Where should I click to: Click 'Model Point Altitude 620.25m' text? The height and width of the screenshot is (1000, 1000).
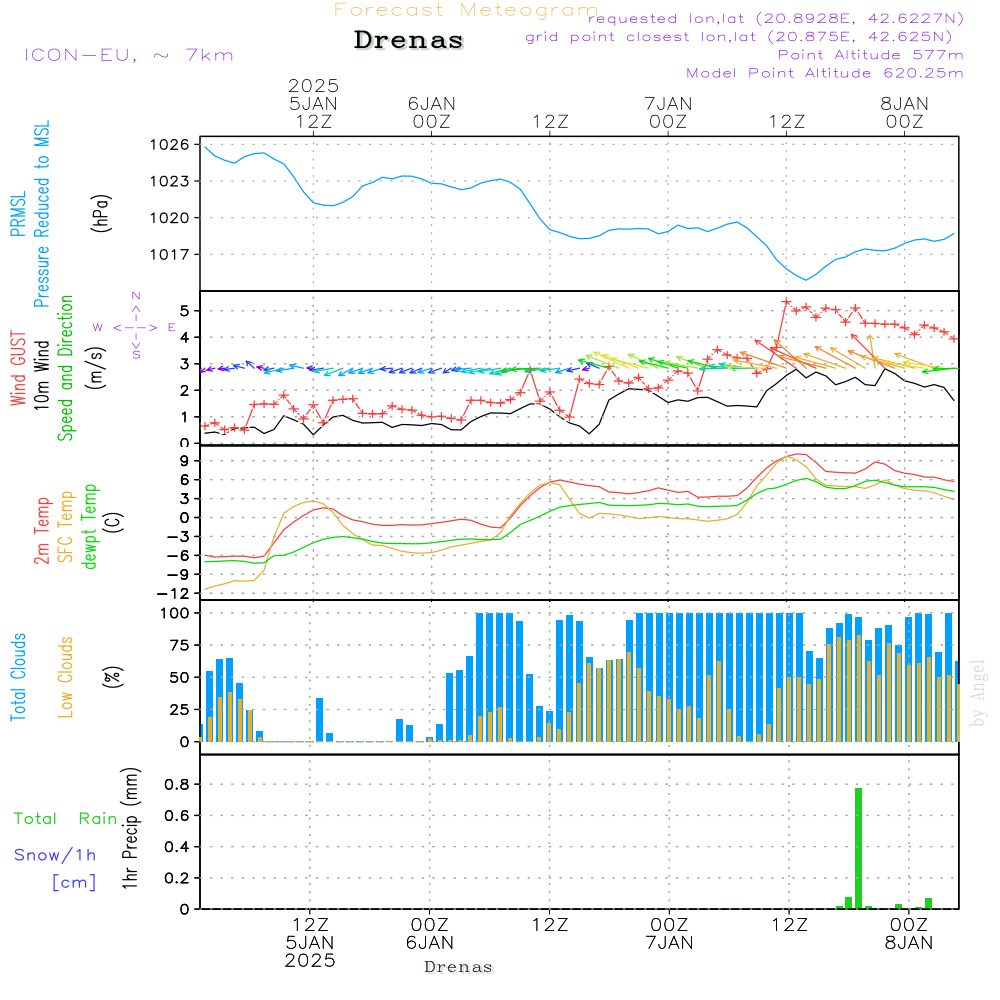pyautogui.click(x=825, y=73)
